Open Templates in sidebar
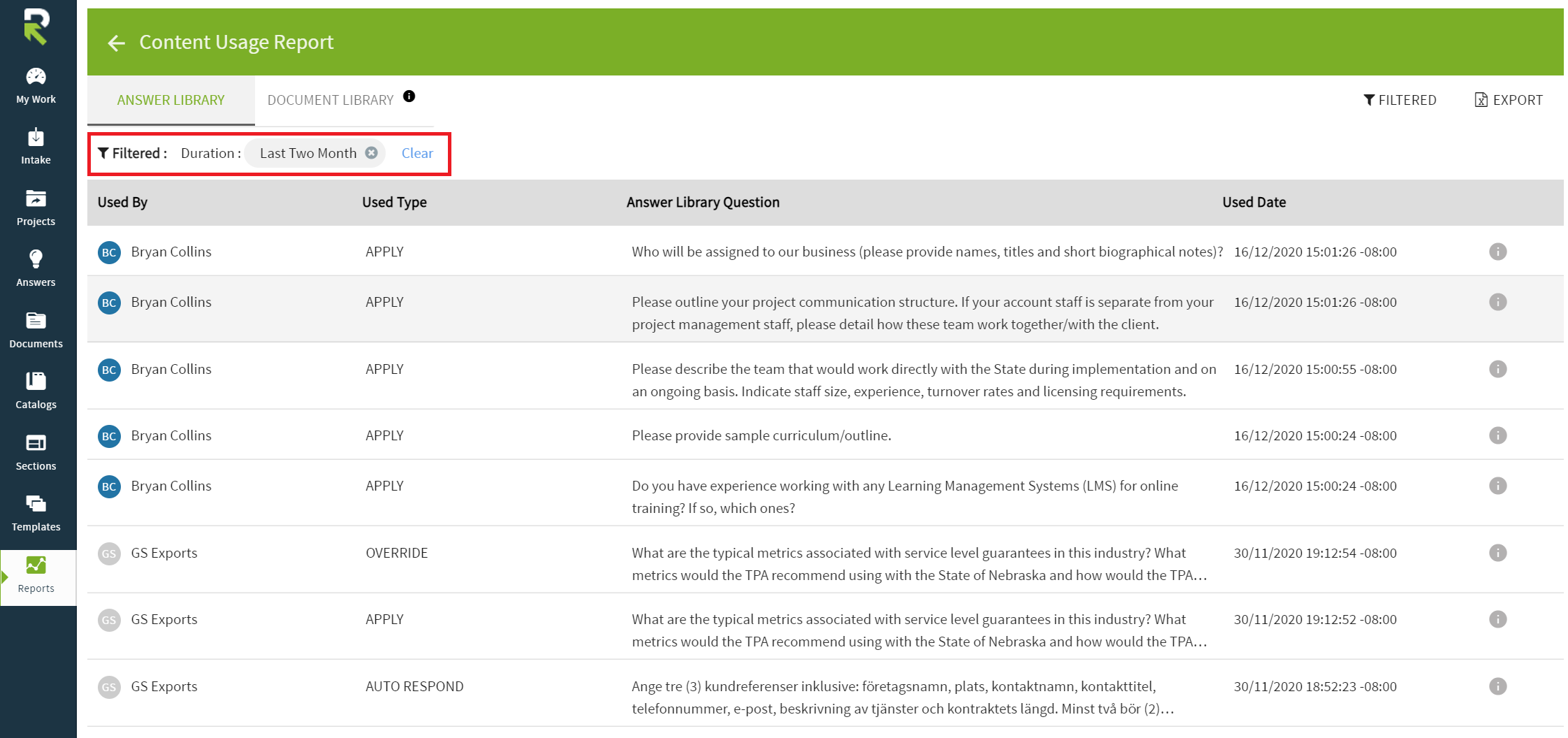Viewport: 1568px width, 738px height. (36, 513)
